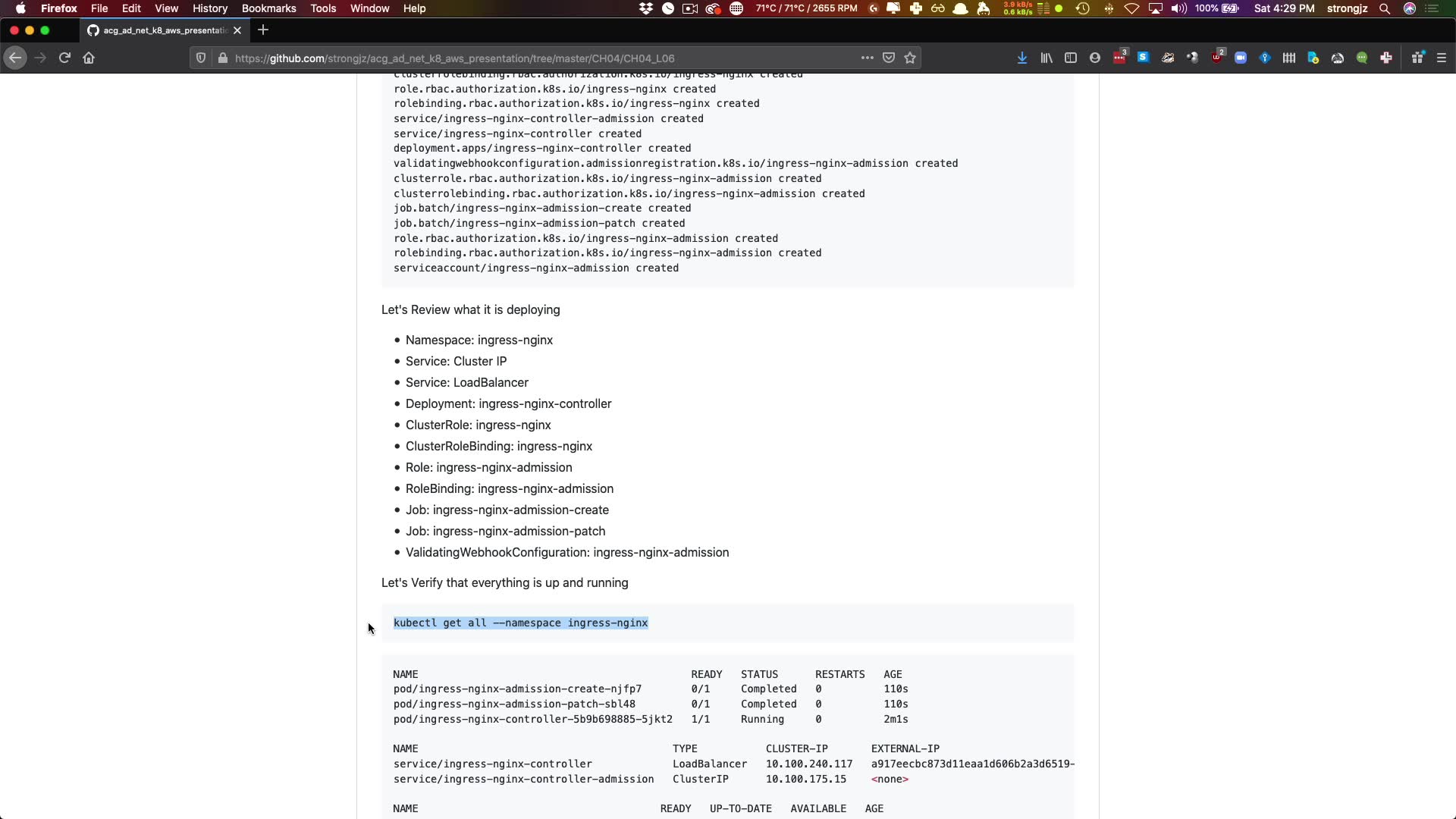The height and width of the screenshot is (819, 1456).
Task: Open the Firefox downloads panel
Action: point(1022,58)
